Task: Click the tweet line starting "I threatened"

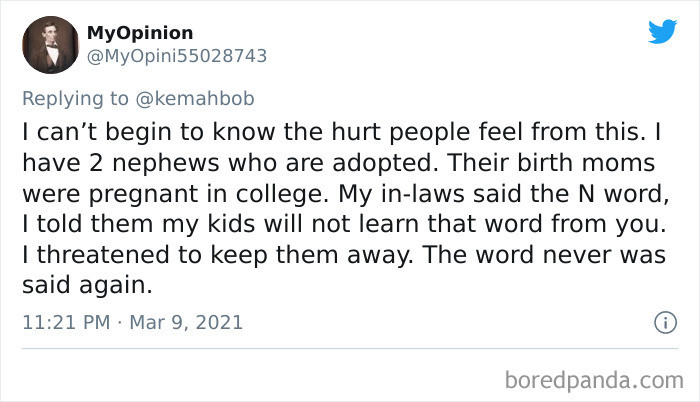Action: 340,254
